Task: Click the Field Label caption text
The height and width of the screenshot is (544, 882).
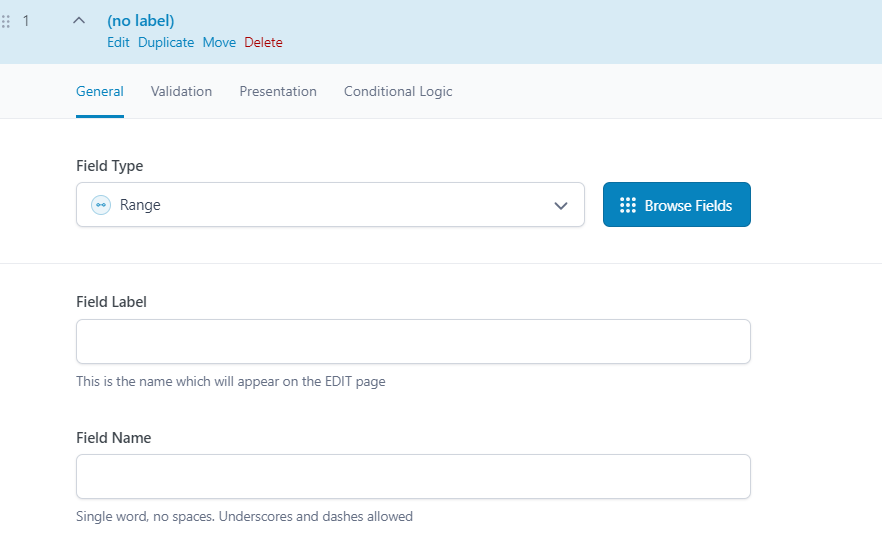Action: click(111, 302)
